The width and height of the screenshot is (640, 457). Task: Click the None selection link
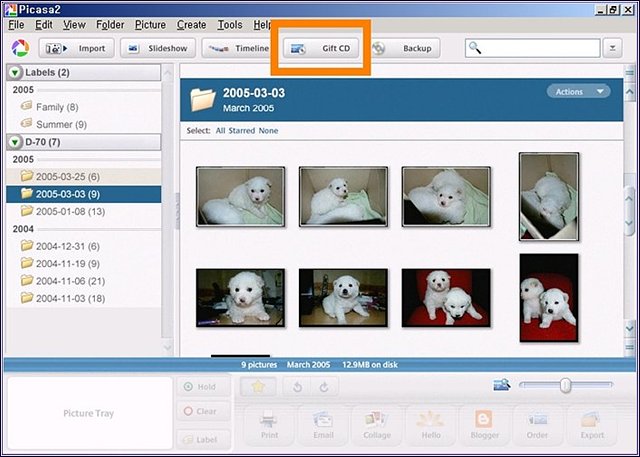pyautogui.click(x=268, y=131)
